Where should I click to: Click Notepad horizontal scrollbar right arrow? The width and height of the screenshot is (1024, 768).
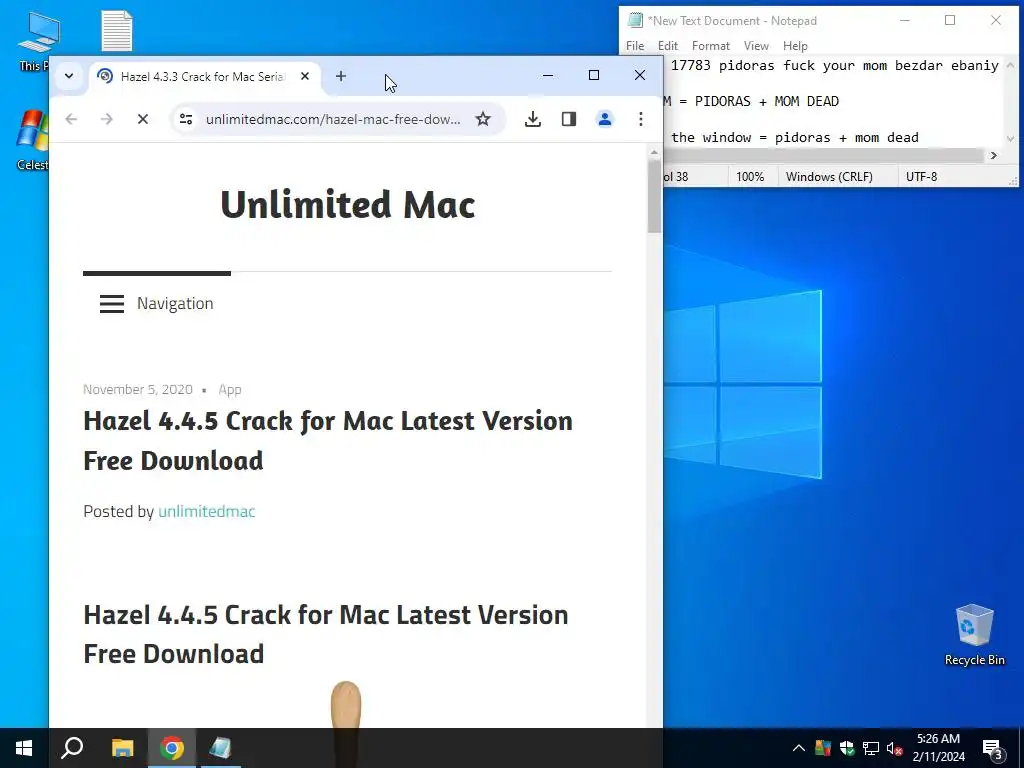tap(993, 155)
